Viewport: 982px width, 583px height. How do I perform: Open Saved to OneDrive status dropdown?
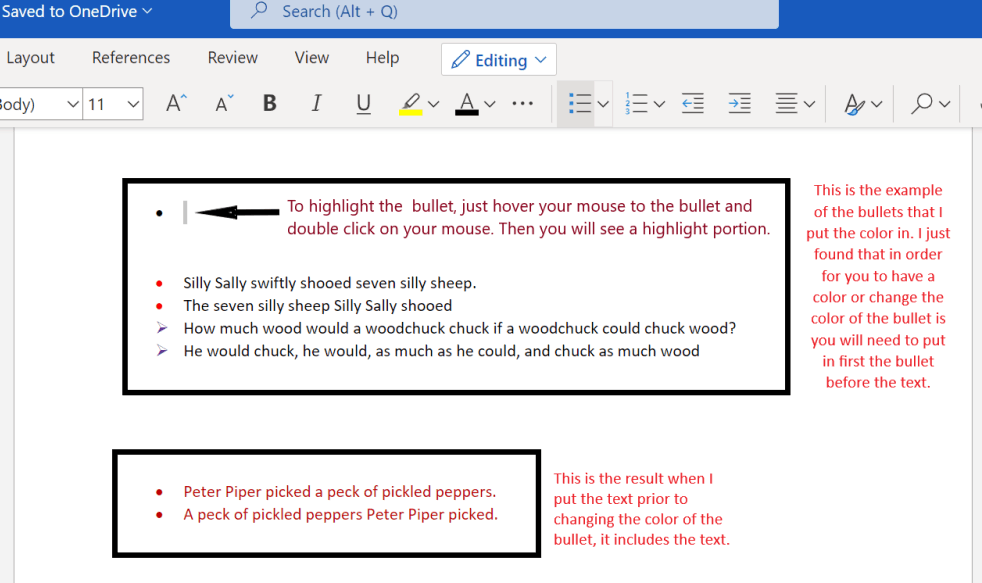(x=76, y=11)
